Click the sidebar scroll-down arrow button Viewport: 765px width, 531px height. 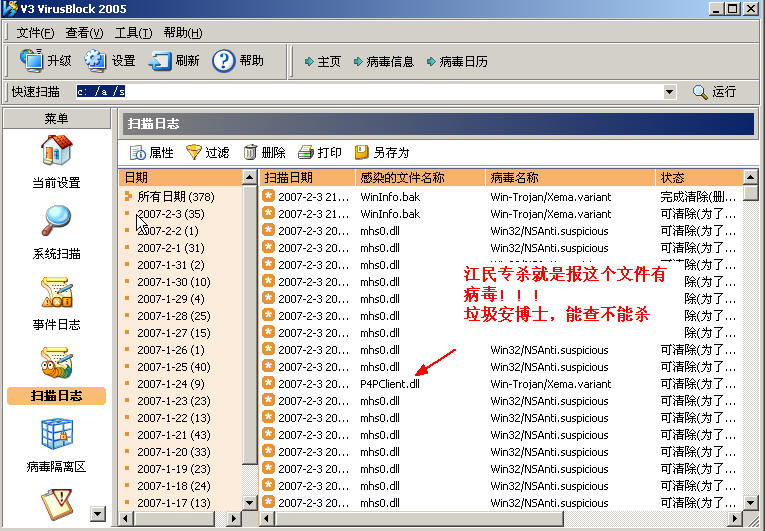pyautogui.click(x=98, y=513)
